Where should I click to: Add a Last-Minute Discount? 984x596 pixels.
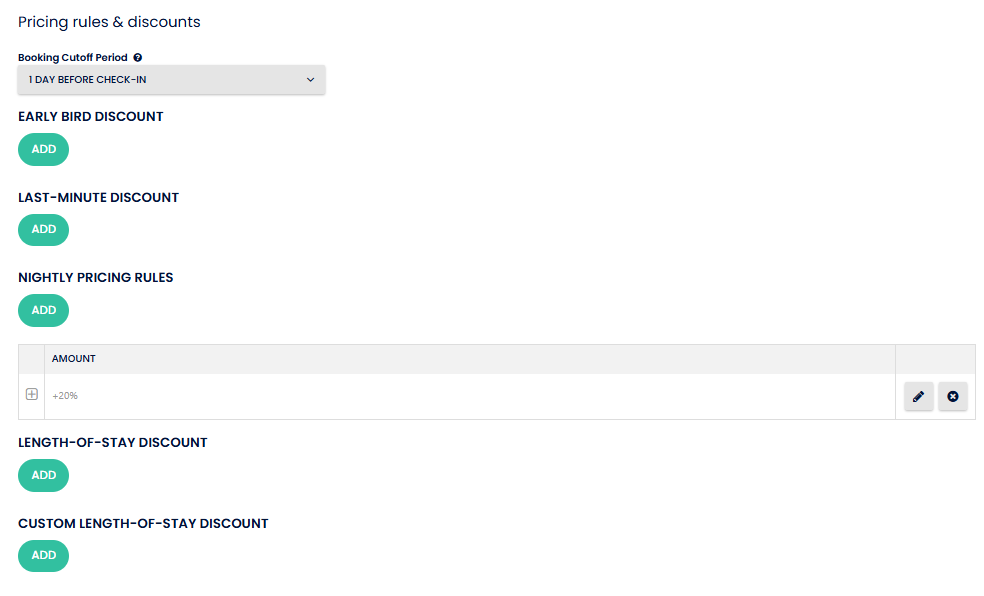(x=43, y=230)
